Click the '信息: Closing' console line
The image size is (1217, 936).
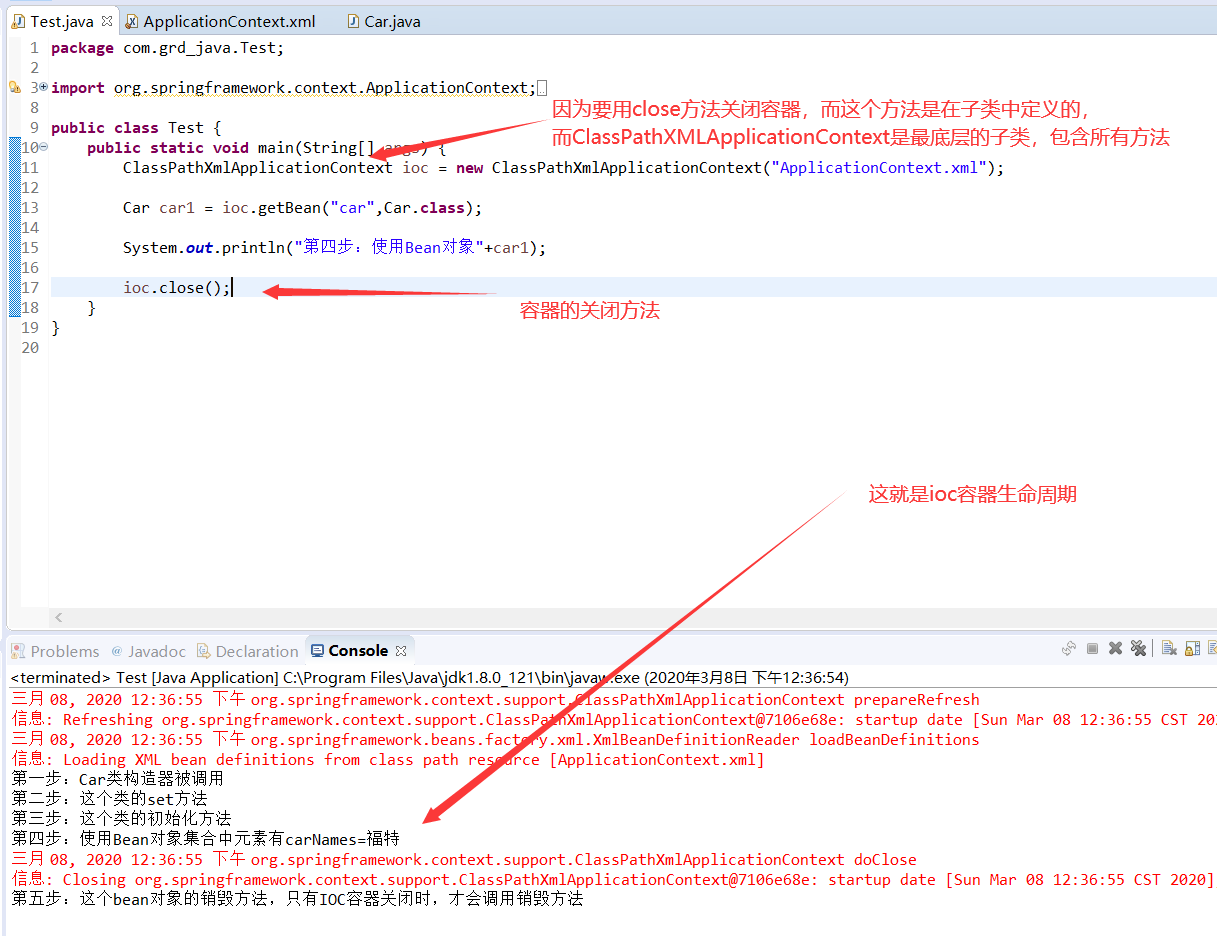coord(612,880)
